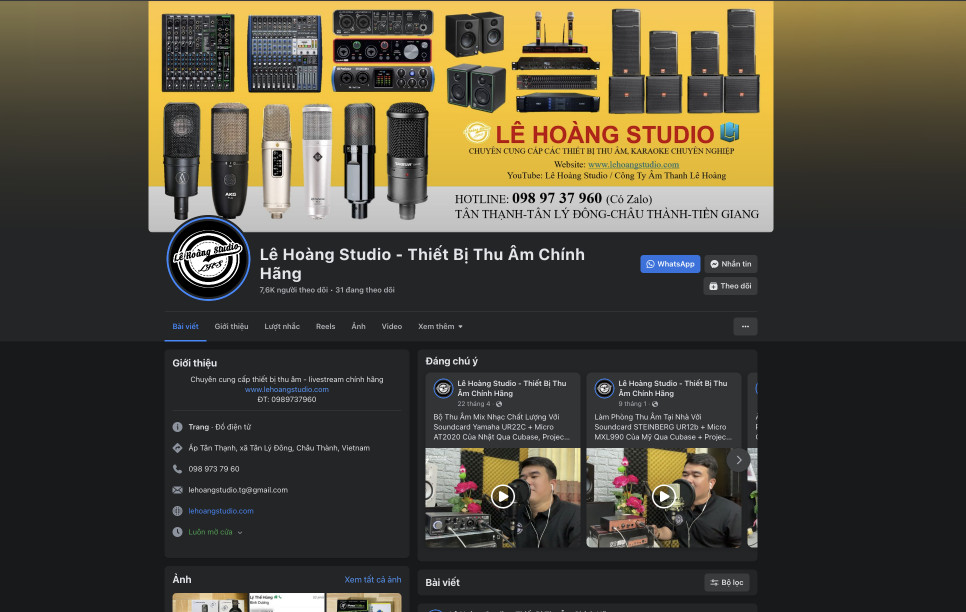This screenshot has width=966, height=612.
Task: Click address Ấp Tân Thạnh, xã Tân Lý Đông
Action: point(279,448)
